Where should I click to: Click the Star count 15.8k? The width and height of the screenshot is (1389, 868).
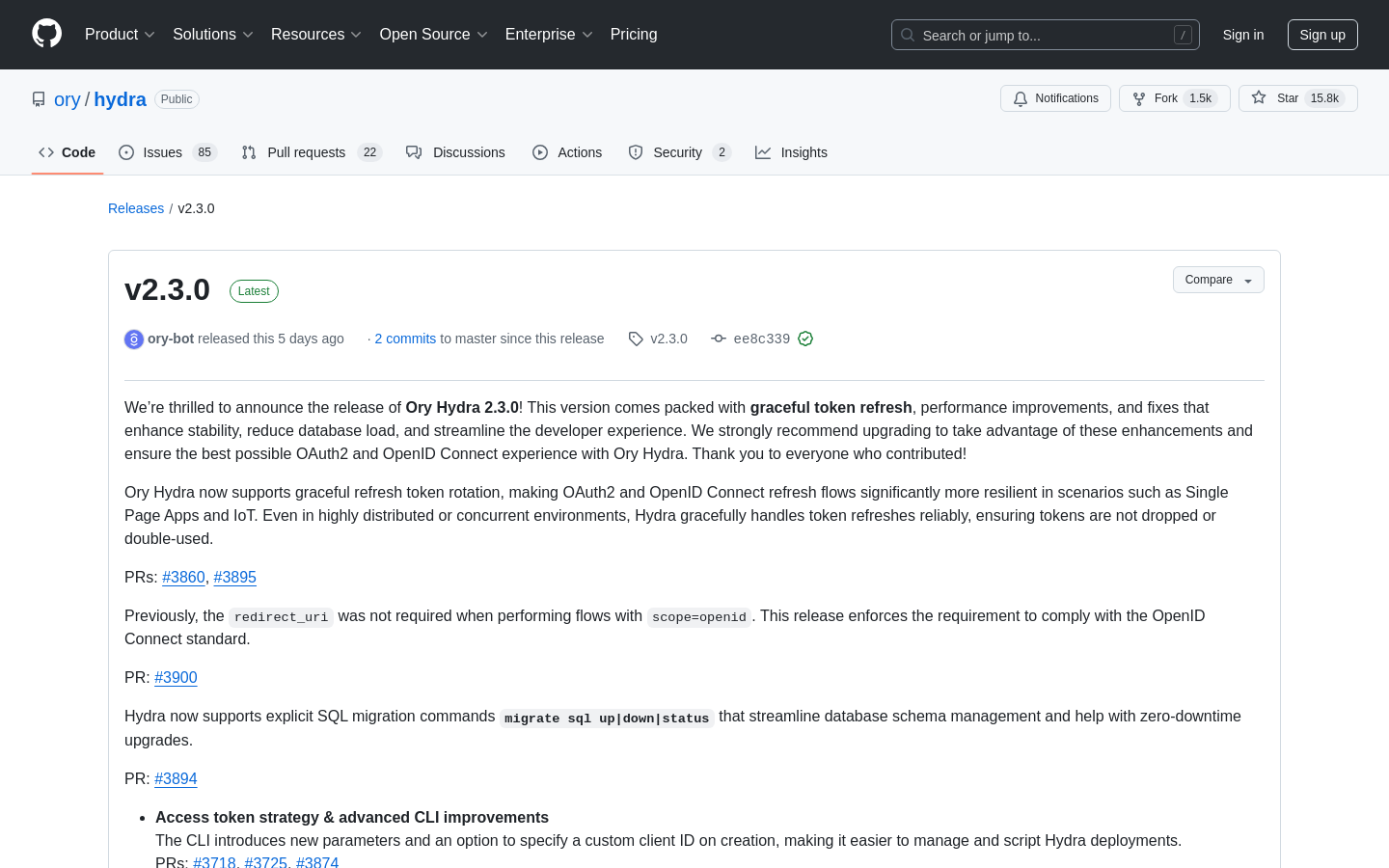click(1324, 98)
